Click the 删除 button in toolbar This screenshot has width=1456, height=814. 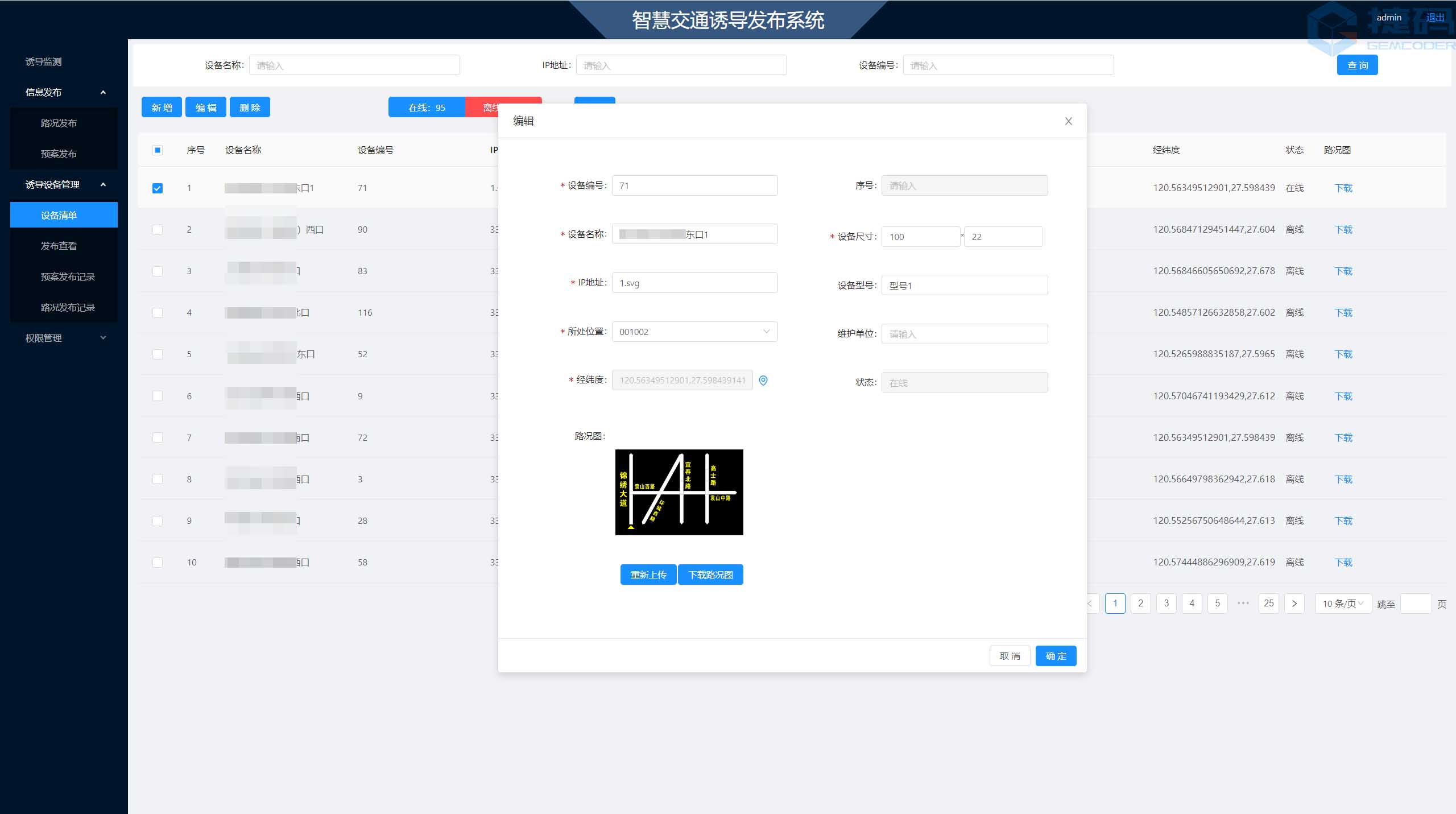pos(248,107)
